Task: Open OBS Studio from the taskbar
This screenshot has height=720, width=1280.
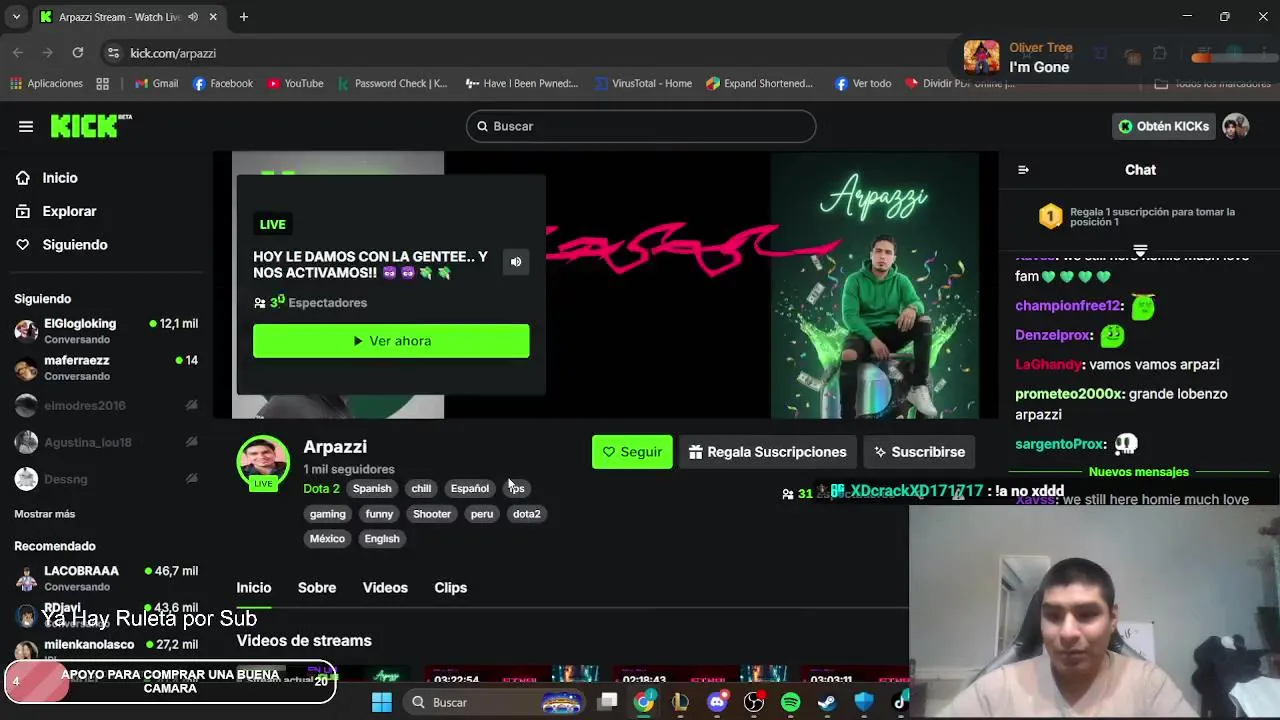Action: click(754, 703)
